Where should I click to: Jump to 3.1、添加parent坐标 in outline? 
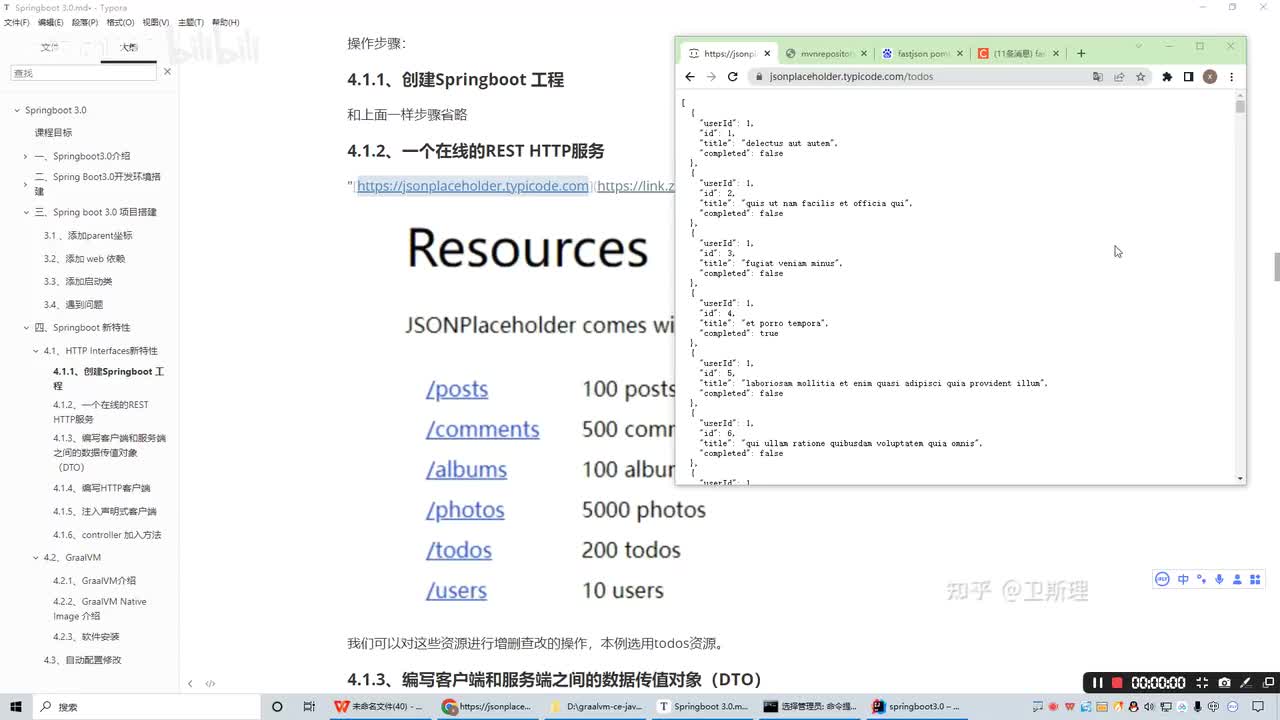point(88,236)
